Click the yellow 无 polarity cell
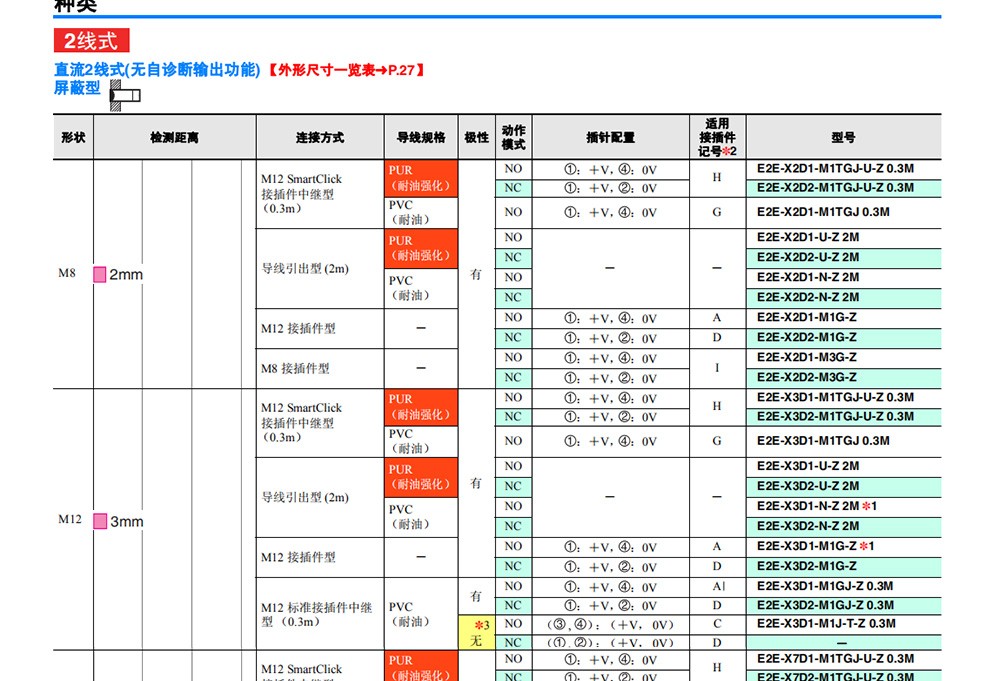The height and width of the screenshot is (681, 990). (476, 641)
